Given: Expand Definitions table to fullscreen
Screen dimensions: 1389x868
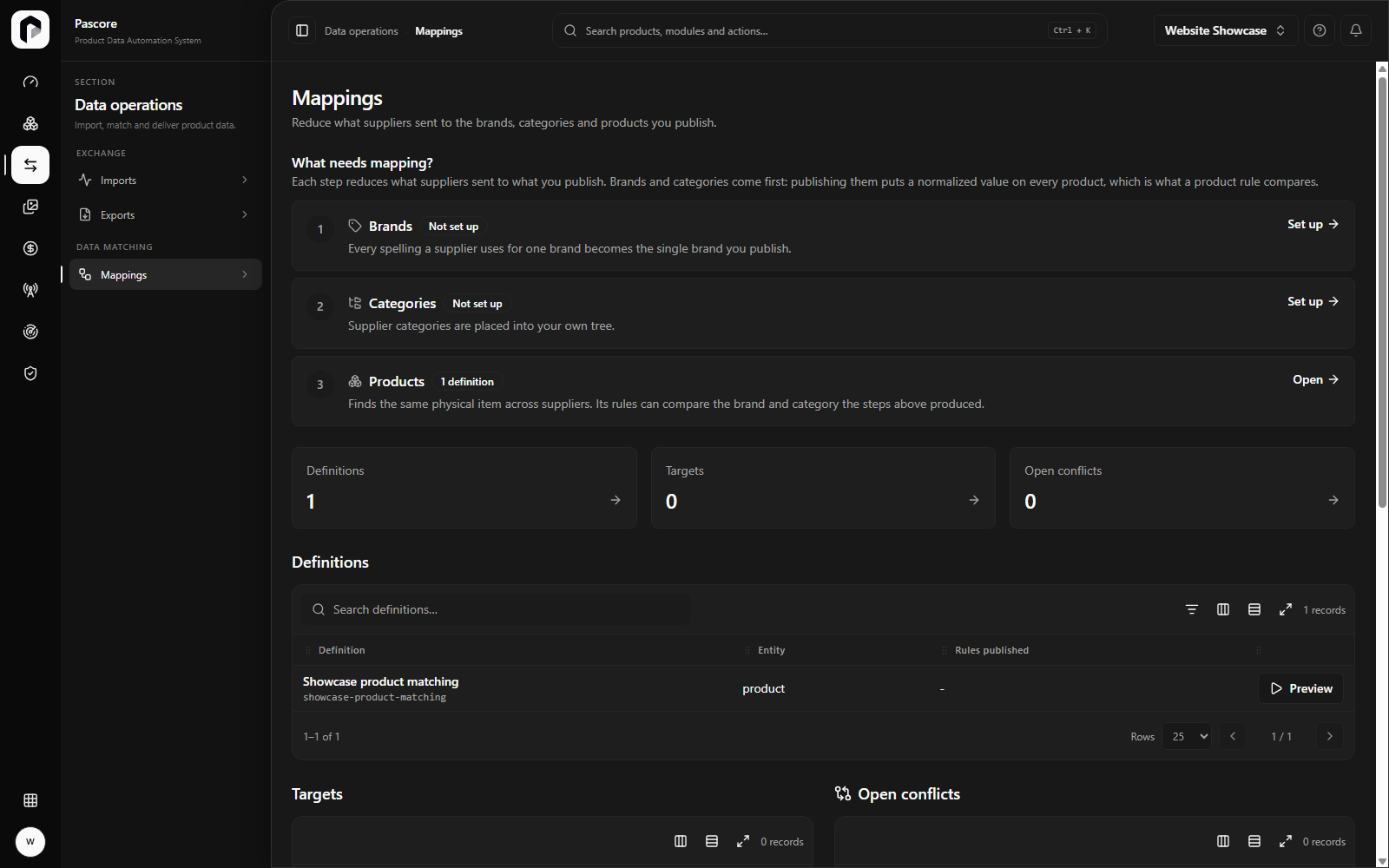Looking at the screenshot, I should click(1286, 609).
